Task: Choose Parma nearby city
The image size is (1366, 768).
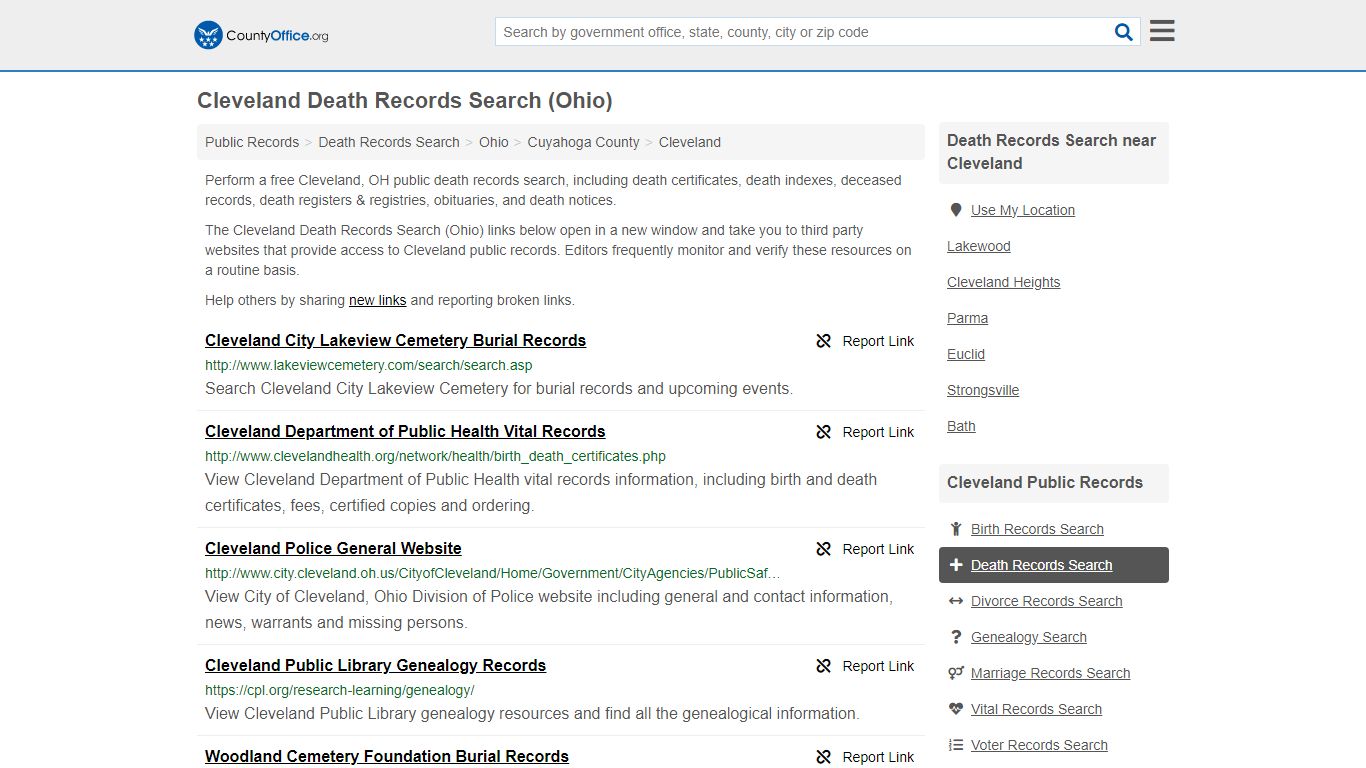Action: tap(968, 318)
